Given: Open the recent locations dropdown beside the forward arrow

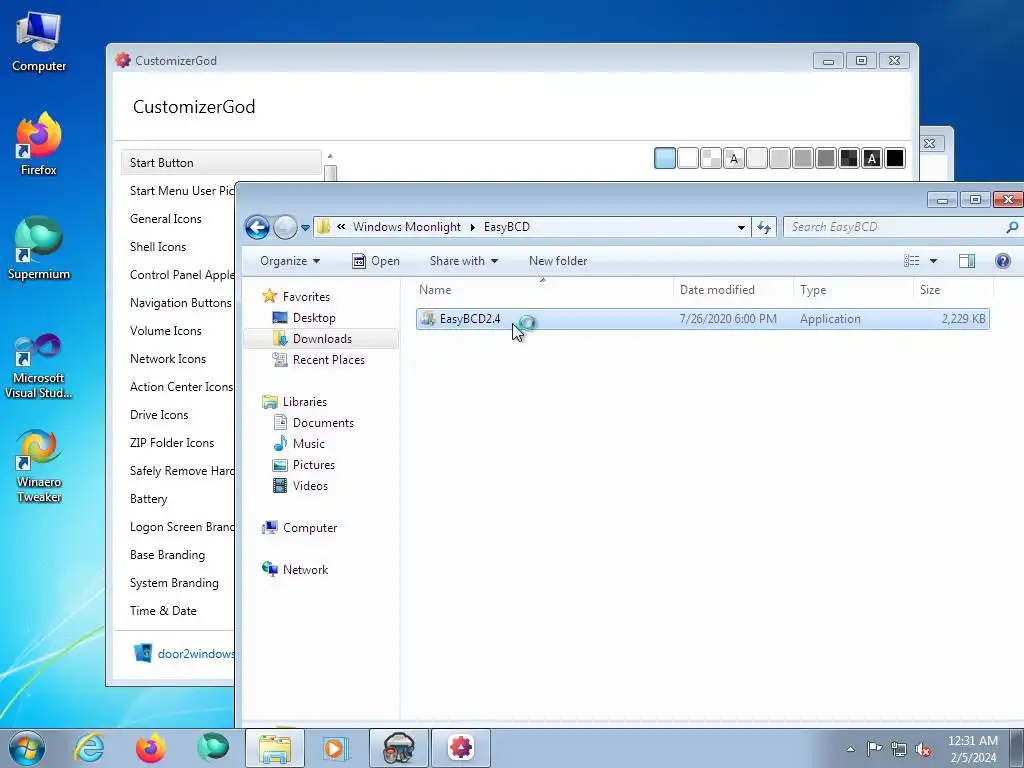Looking at the screenshot, I should pos(305,228).
